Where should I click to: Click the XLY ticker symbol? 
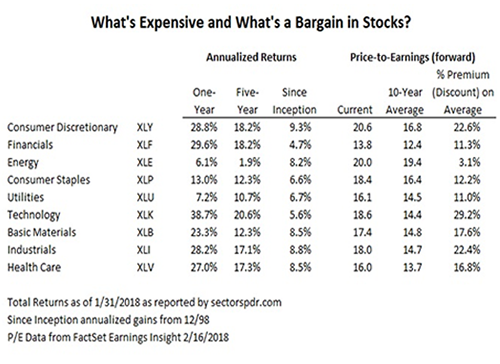(145, 127)
